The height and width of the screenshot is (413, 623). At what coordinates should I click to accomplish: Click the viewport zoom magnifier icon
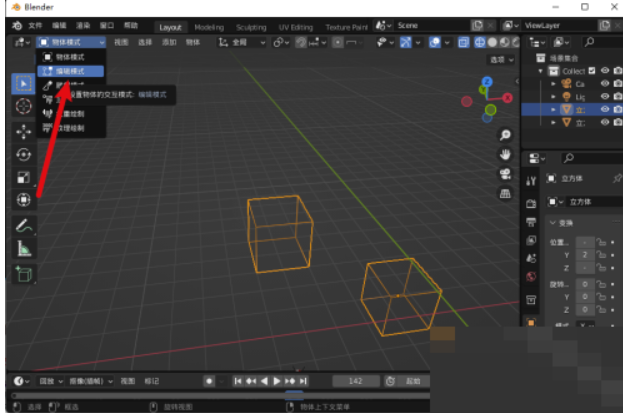[505, 135]
